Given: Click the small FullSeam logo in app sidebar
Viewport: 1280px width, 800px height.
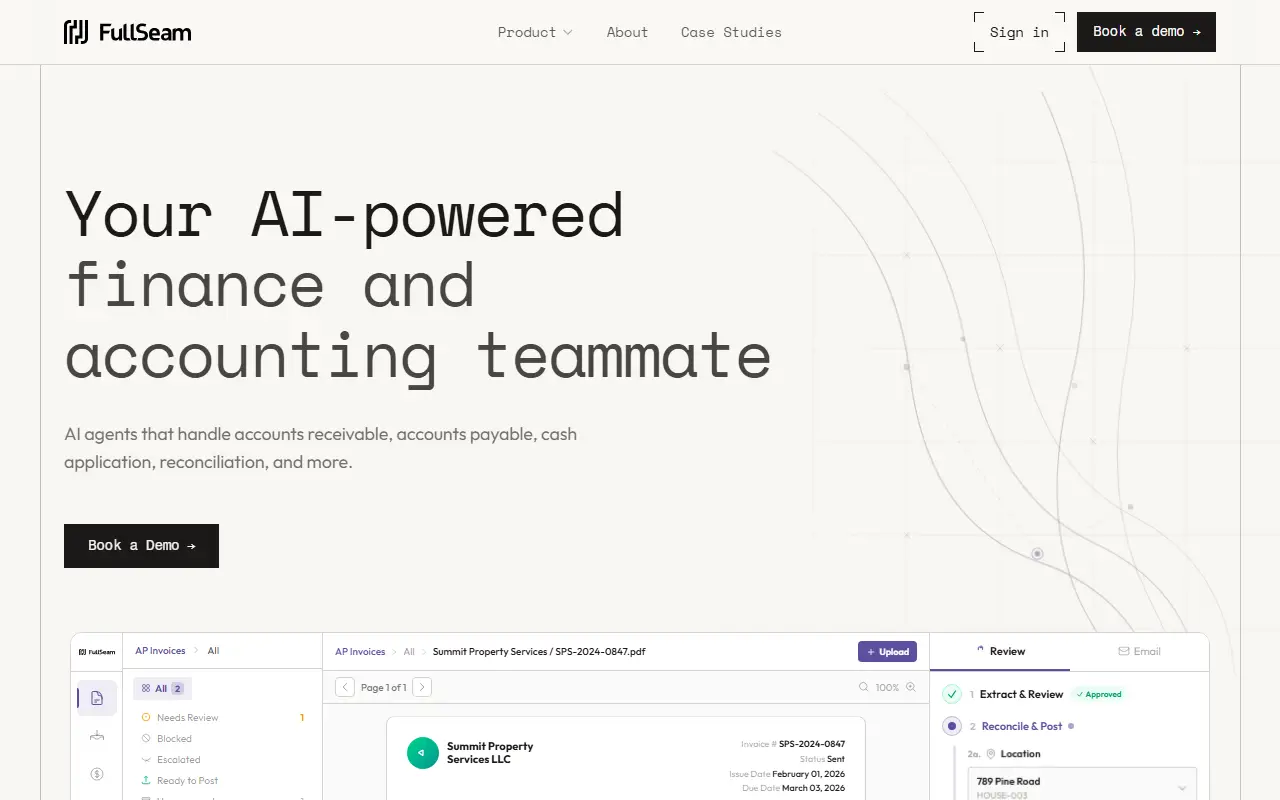Looking at the screenshot, I should [x=97, y=651].
